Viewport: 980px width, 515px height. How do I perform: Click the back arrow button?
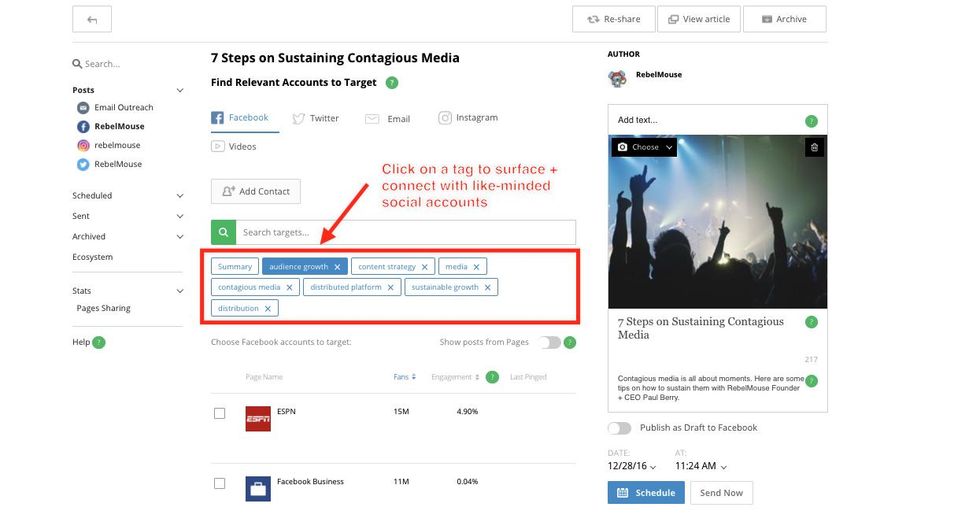point(92,19)
